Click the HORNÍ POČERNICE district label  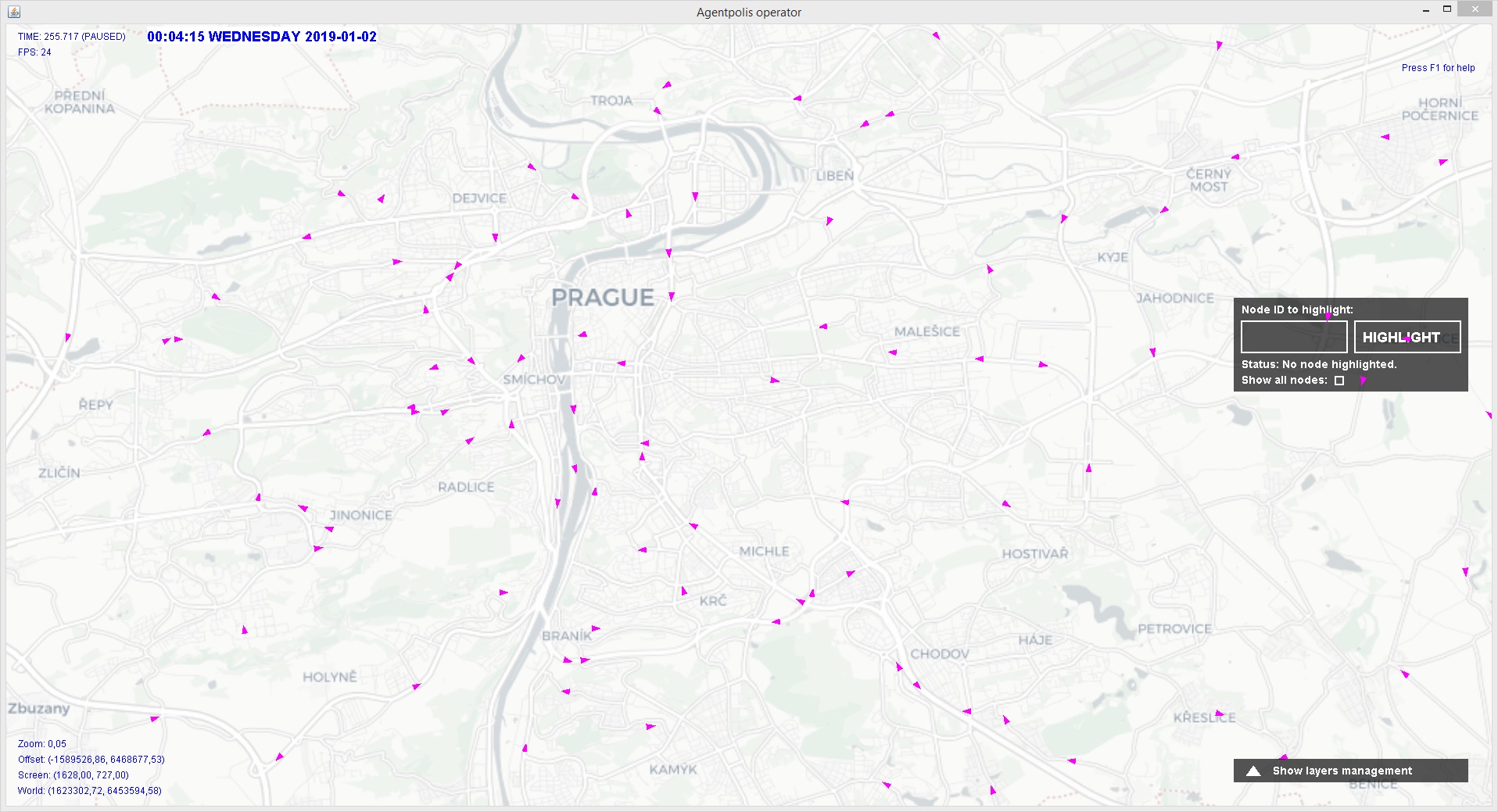pos(1440,109)
